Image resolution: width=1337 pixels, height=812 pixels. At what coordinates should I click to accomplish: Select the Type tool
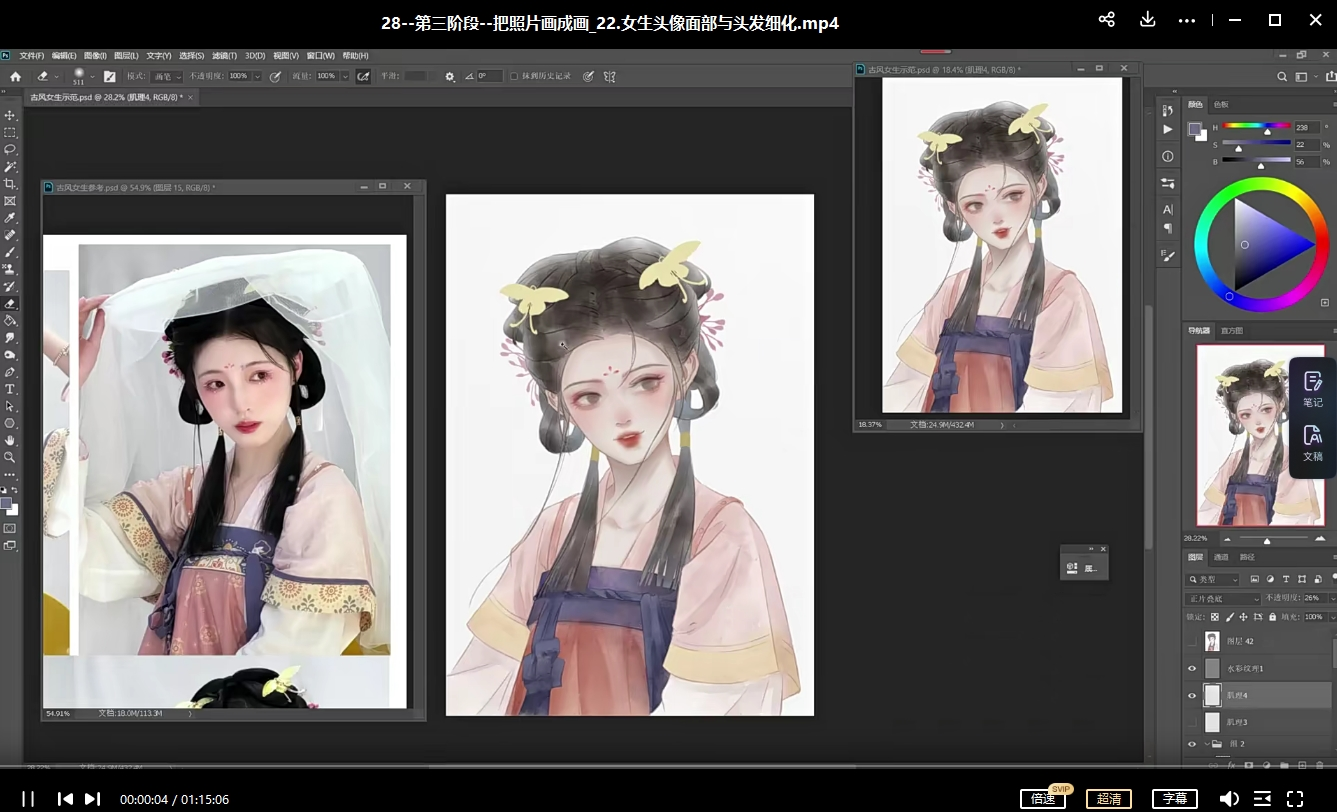pyautogui.click(x=10, y=388)
